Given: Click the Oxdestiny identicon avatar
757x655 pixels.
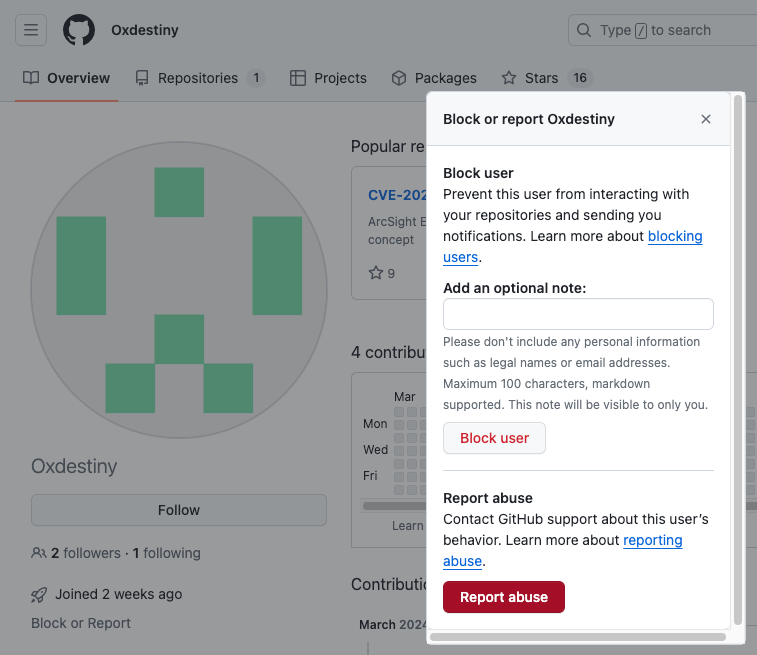Looking at the screenshot, I should click(179, 290).
